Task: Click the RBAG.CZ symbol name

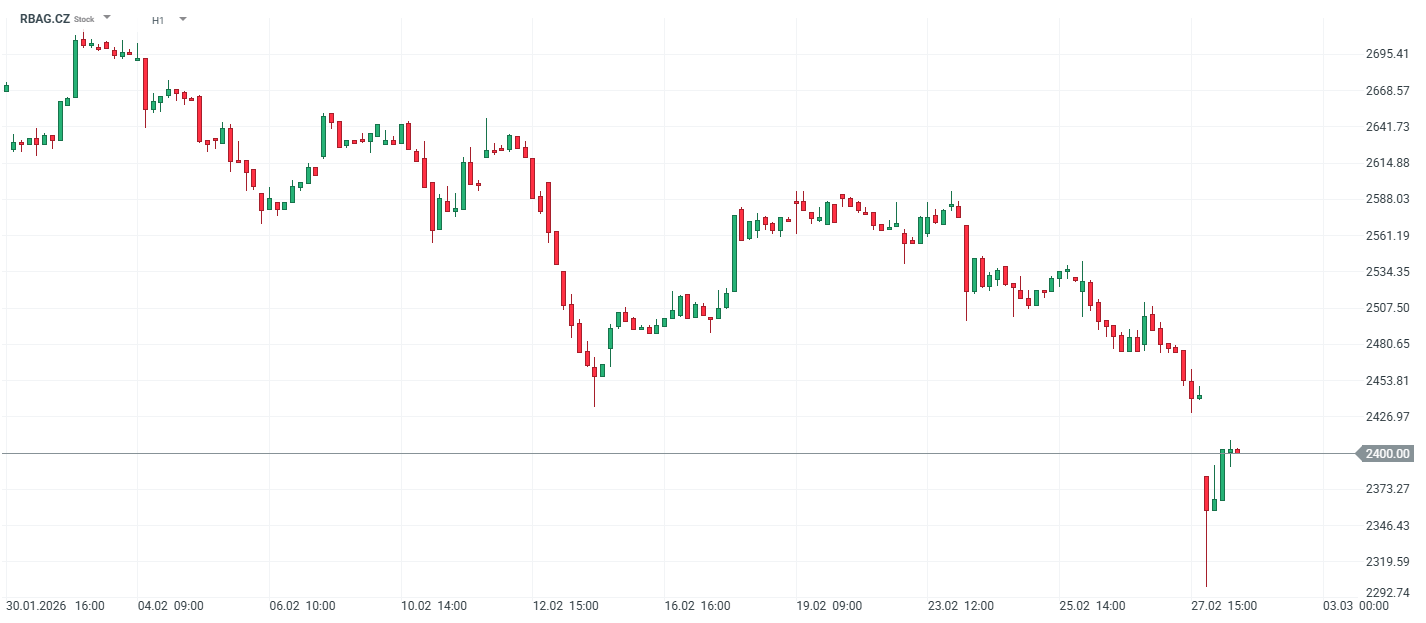Action: [x=44, y=18]
